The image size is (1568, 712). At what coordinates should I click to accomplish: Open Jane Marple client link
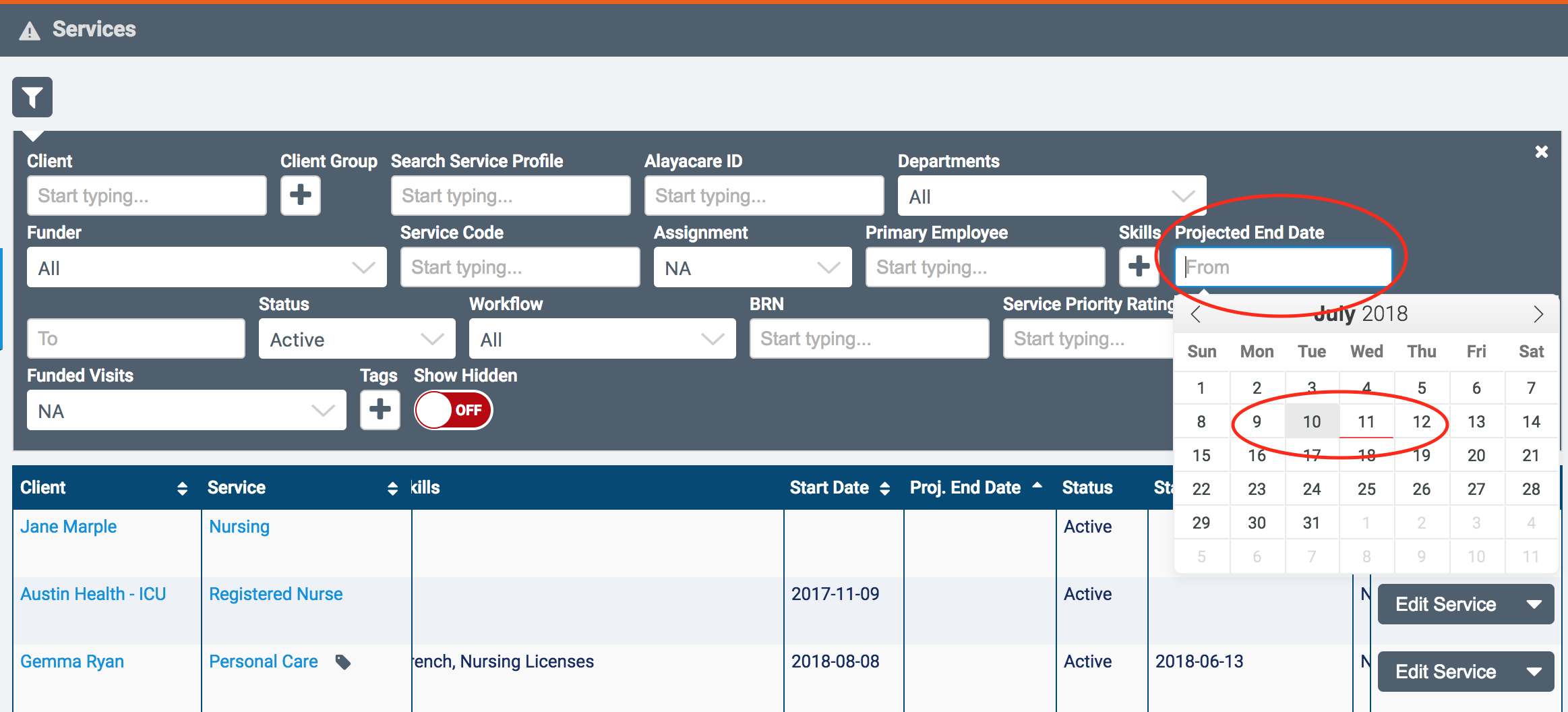pyautogui.click(x=68, y=527)
